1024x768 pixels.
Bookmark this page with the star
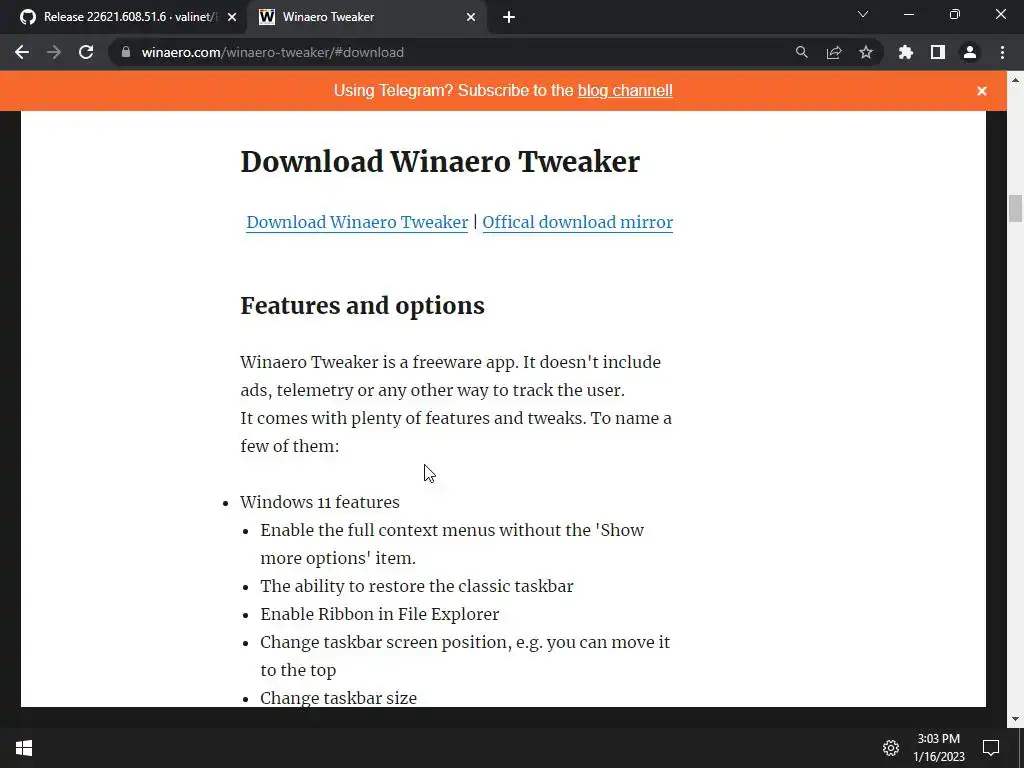(x=866, y=52)
